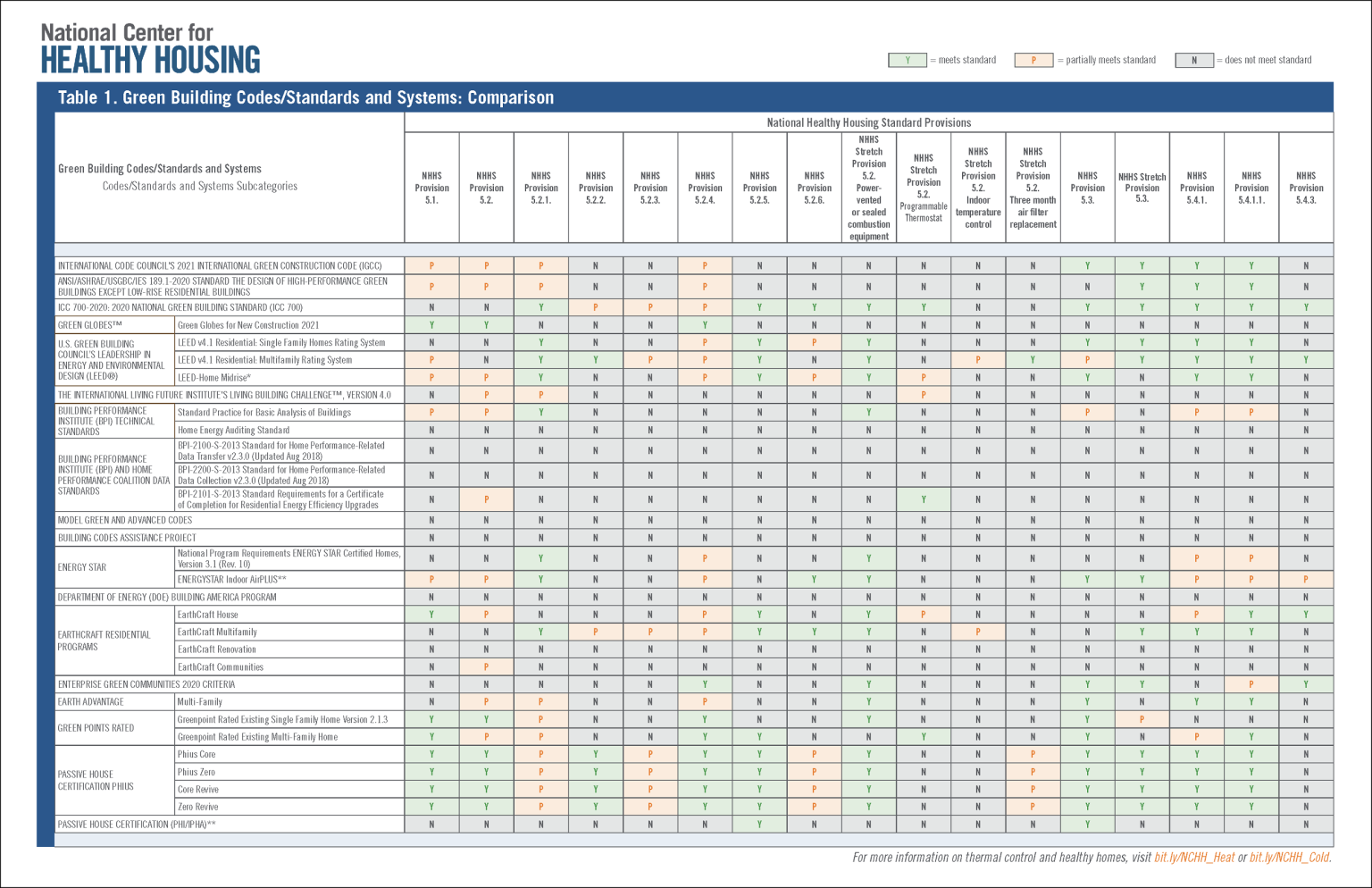Select the Living Building Challenge Version 4.0 row label

224,395
